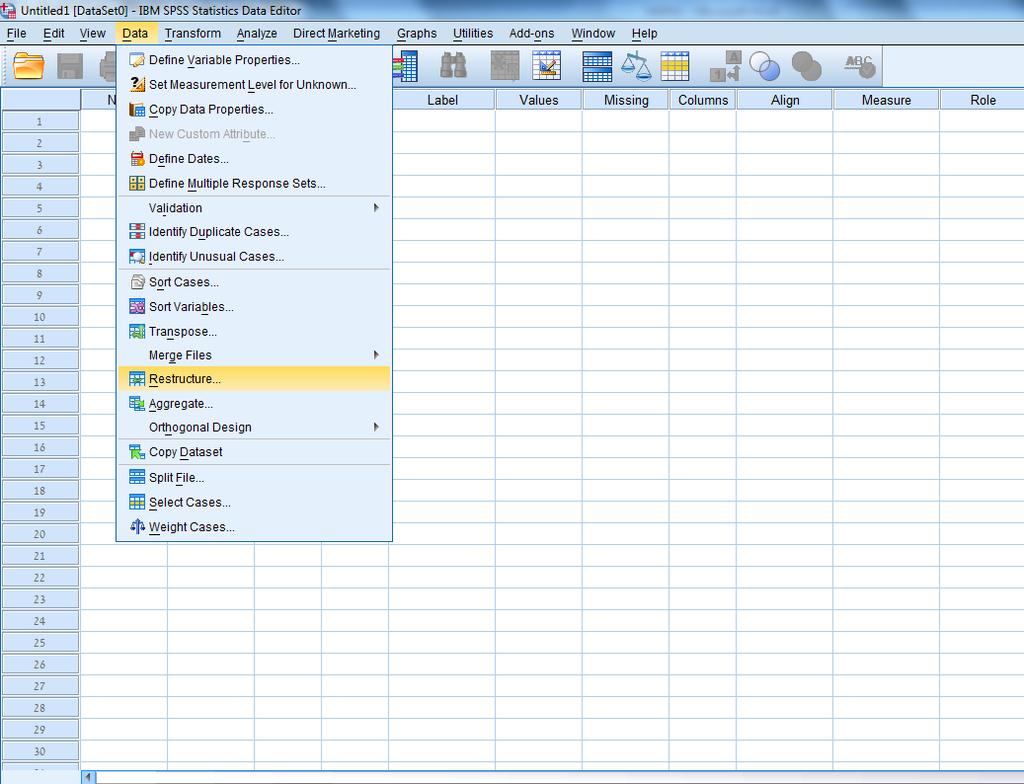Open the View menu
This screenshot has width=1024, height=784.
point(93,33)
